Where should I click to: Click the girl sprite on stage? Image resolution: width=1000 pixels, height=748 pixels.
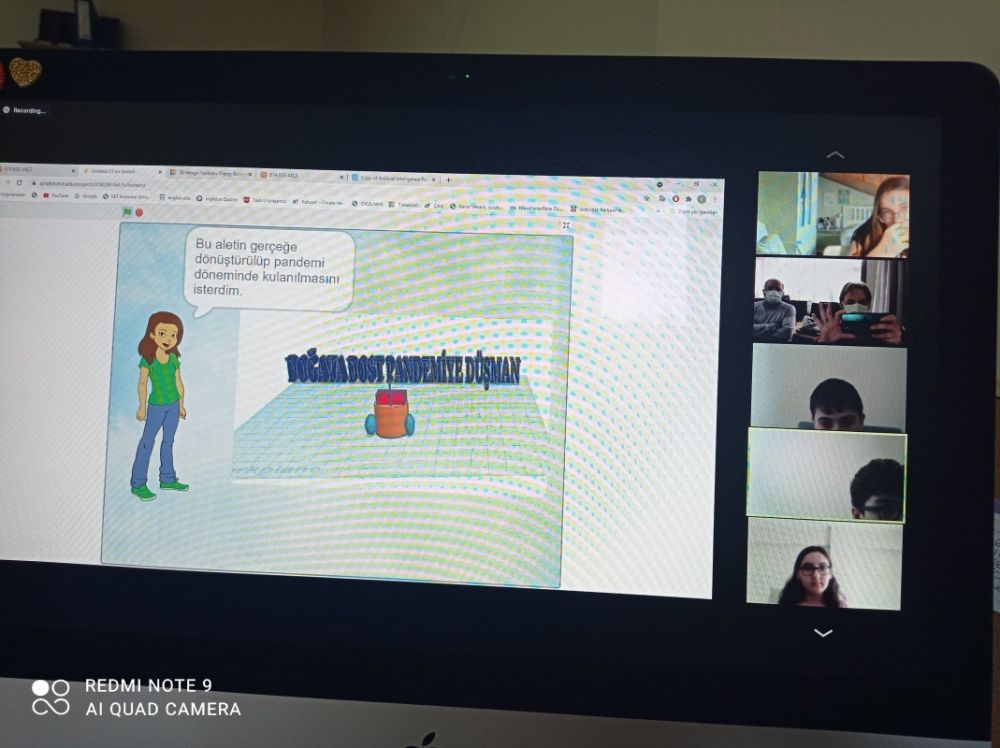click(x=159, y=406)
